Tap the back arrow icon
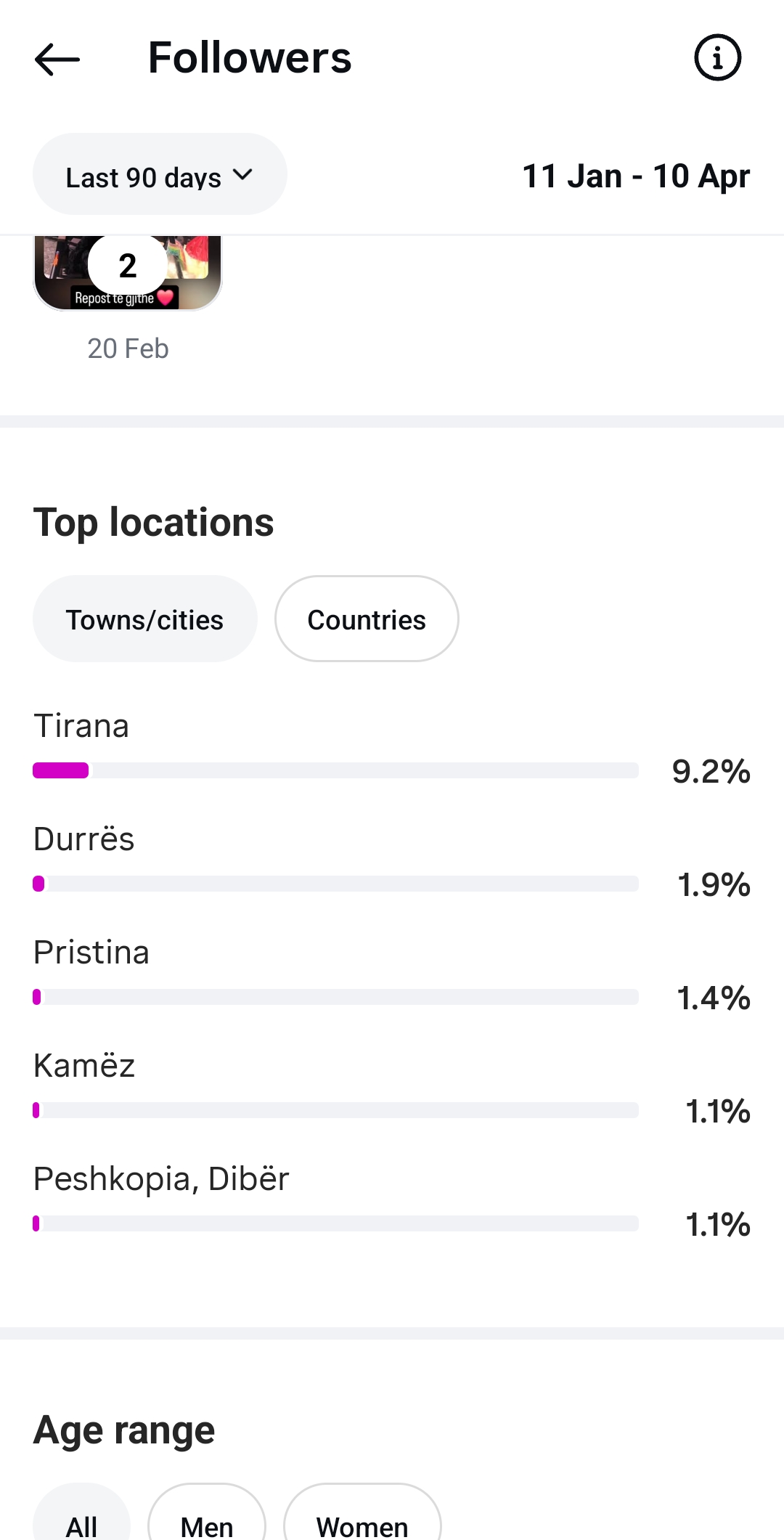This screenshot has height=1540, width=784. (x=57, y=59)
